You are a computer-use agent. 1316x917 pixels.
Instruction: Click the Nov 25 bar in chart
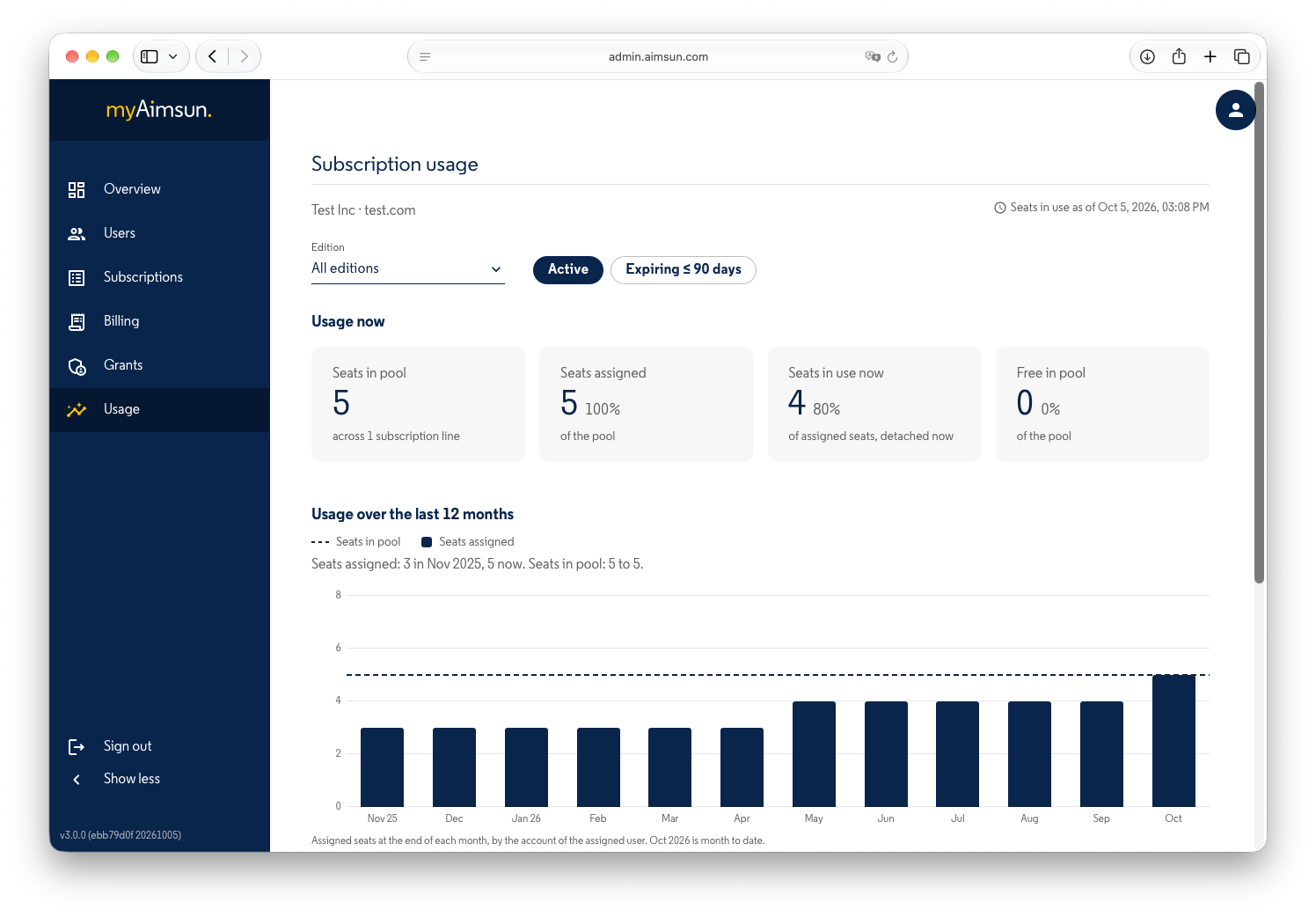pos(382,767)
